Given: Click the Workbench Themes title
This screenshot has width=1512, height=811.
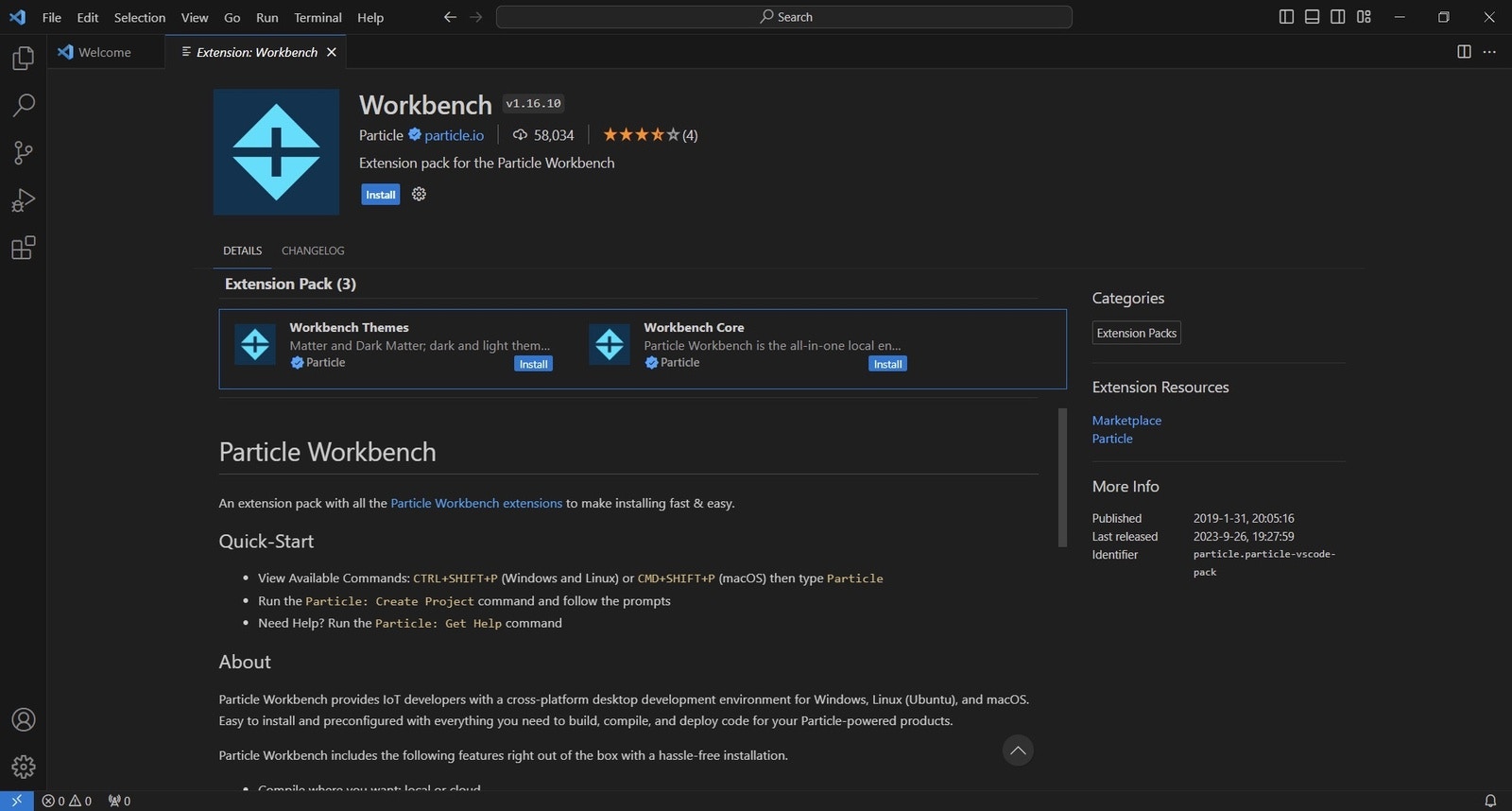Looking at the screenshot, I should pos(349,327).
